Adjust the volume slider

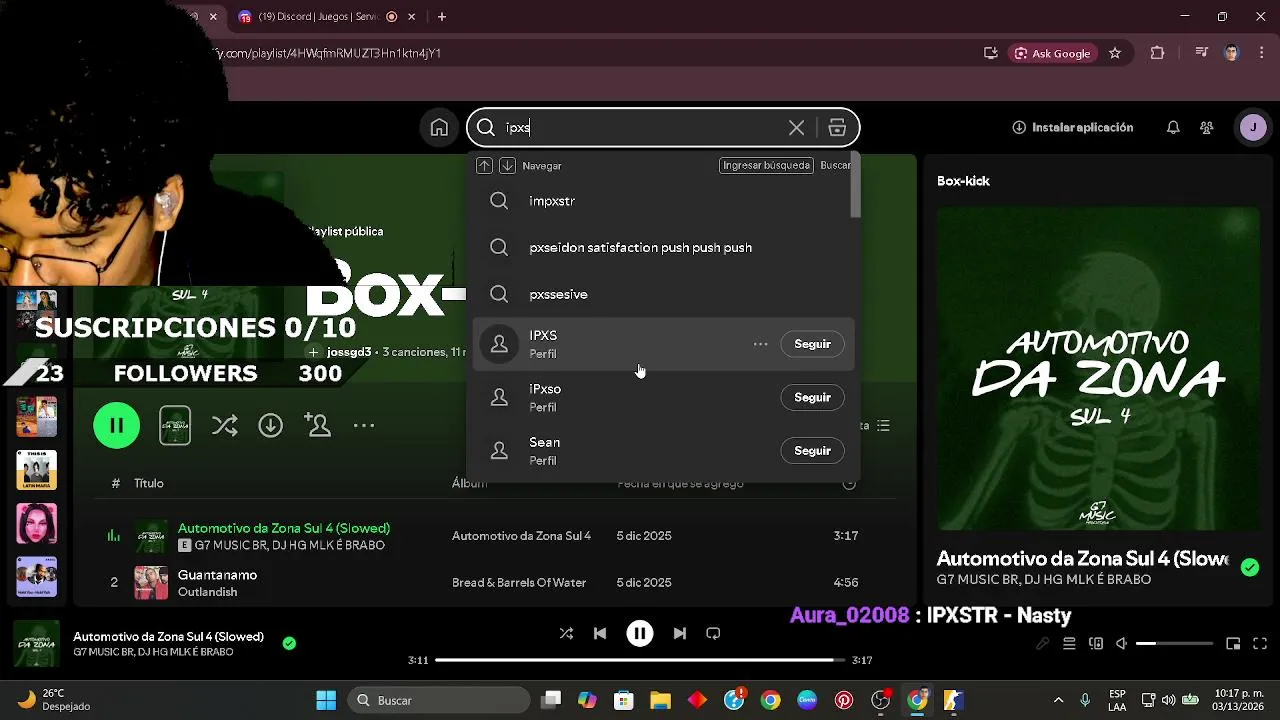click(x=1174, y=644)
